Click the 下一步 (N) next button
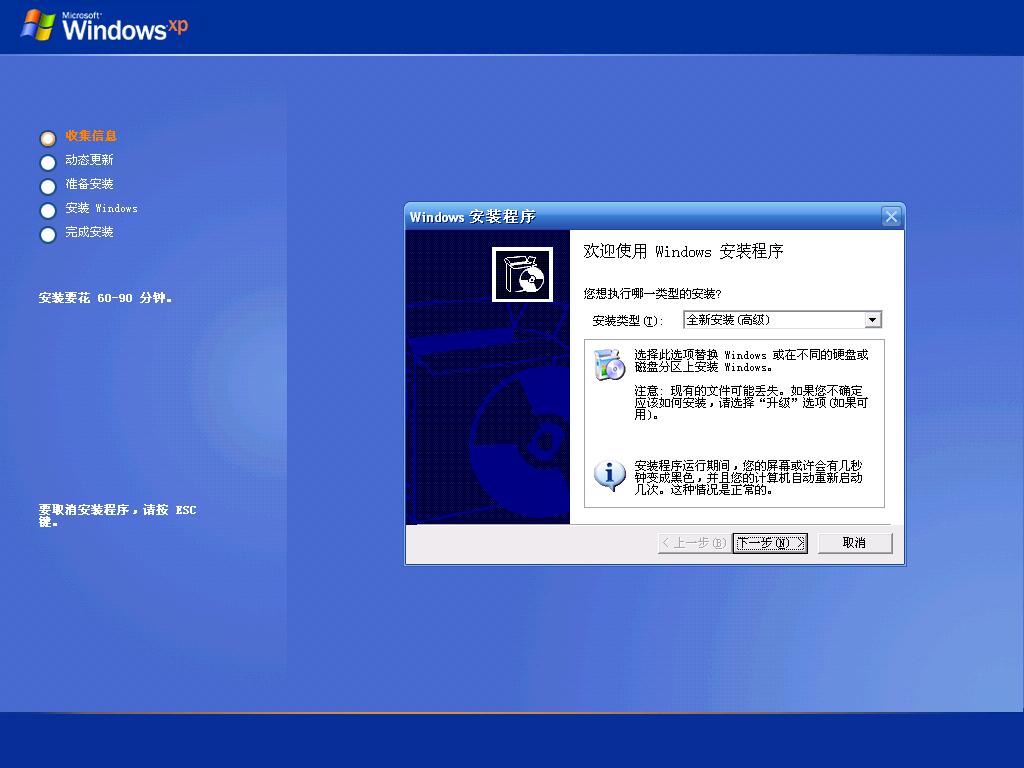 click(x=770, y=543)
